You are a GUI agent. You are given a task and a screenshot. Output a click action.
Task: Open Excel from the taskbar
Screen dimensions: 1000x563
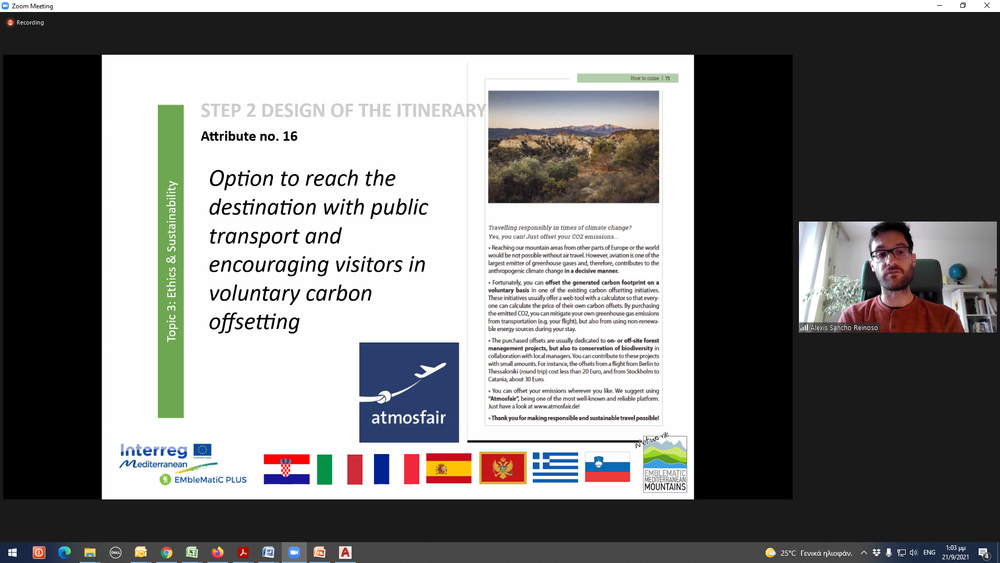tap(192, 552)
